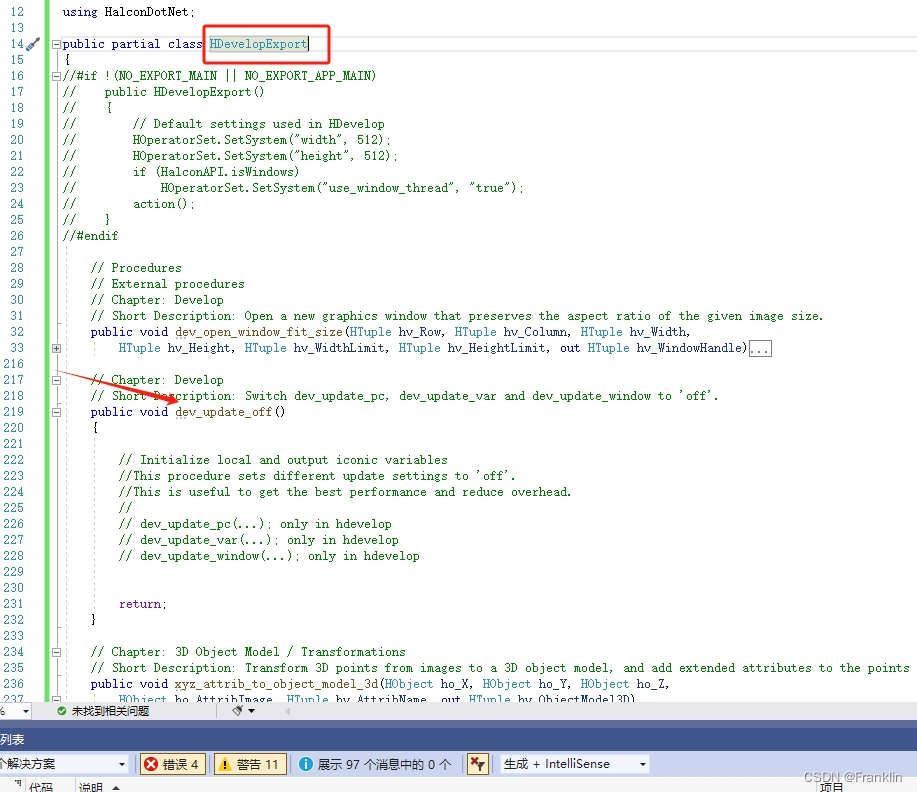Collapse the dev_update_off method fold box on line 219
Image resolution: width=917 pixels, height=792 pixels.
(57, 411)
